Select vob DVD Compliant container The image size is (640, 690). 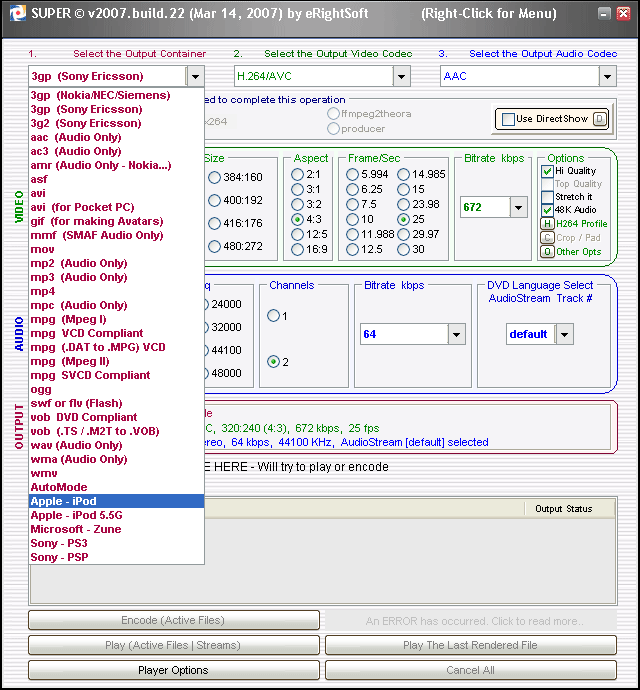117,417
